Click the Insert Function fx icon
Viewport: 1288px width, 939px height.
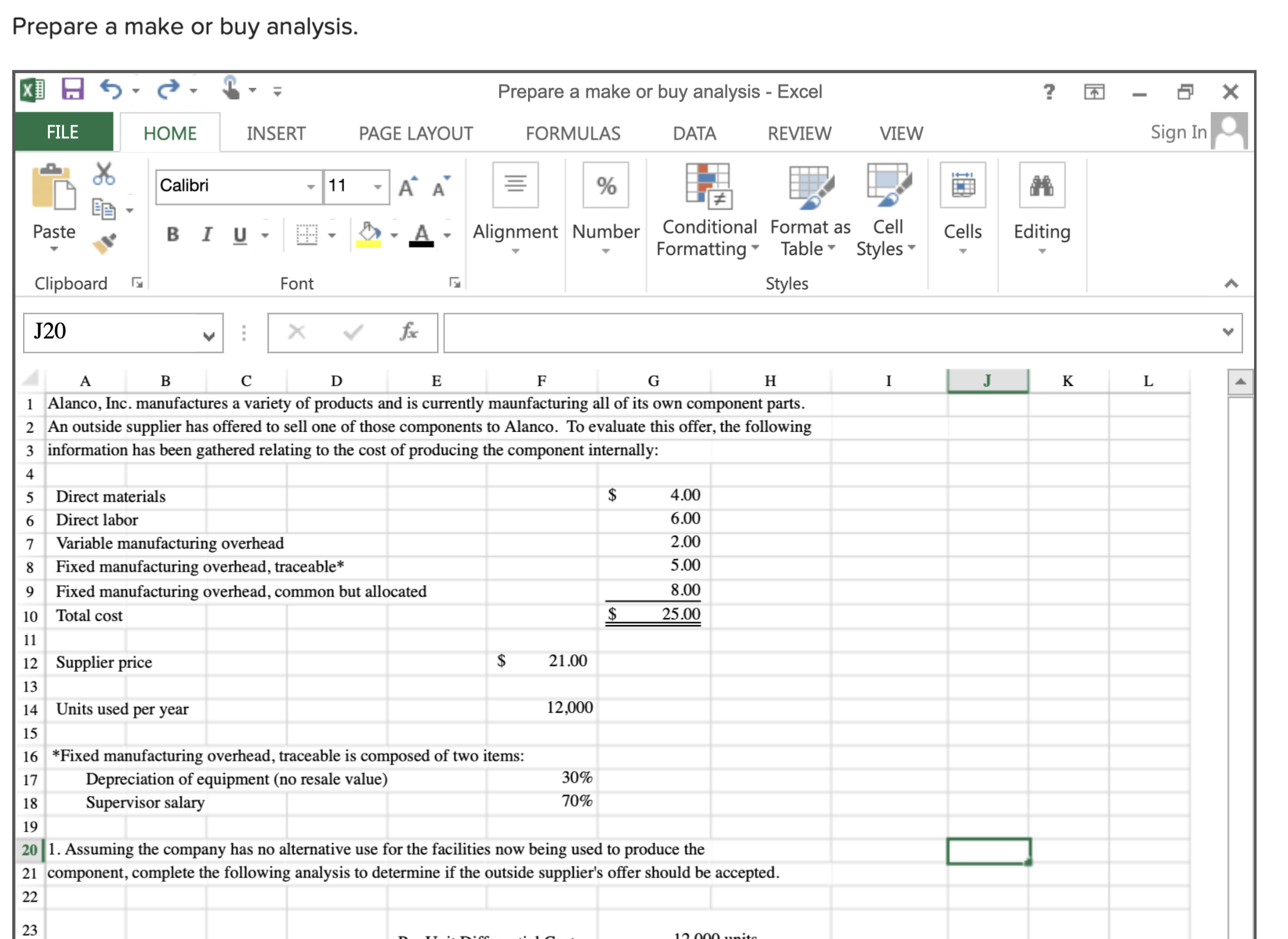[408, 332]
